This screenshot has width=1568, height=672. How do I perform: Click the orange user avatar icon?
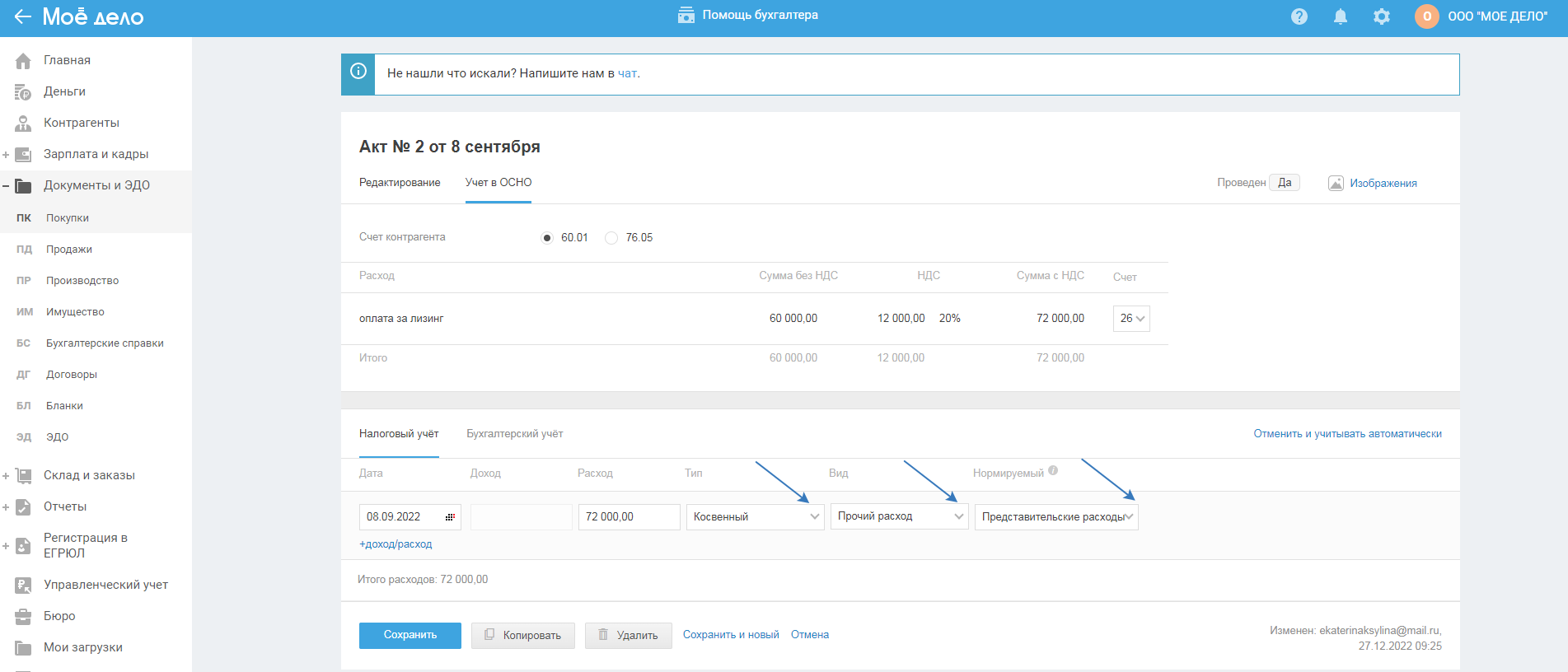(1427, 16)
